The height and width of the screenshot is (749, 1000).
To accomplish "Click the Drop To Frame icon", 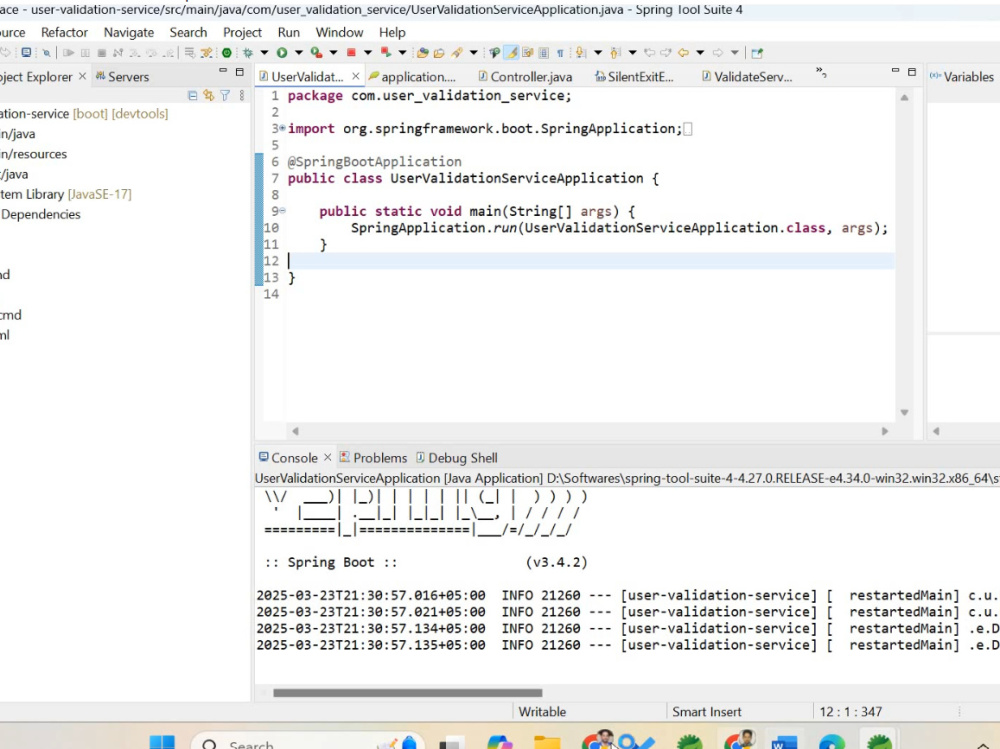I will pyautogui.click(x=189, y=53).
